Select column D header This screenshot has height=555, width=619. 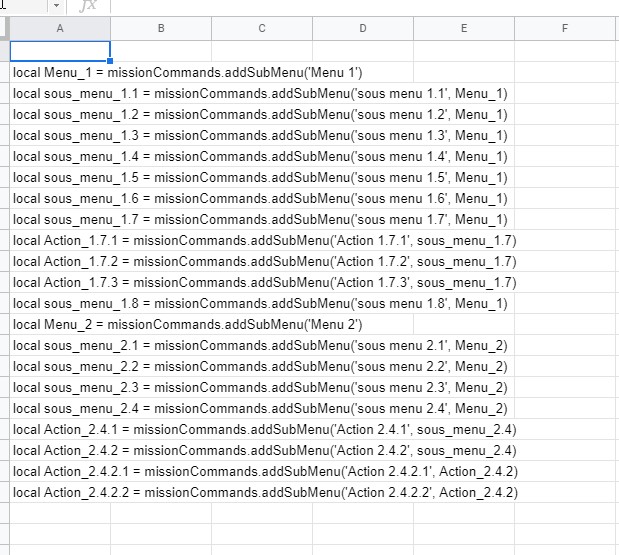363,29
